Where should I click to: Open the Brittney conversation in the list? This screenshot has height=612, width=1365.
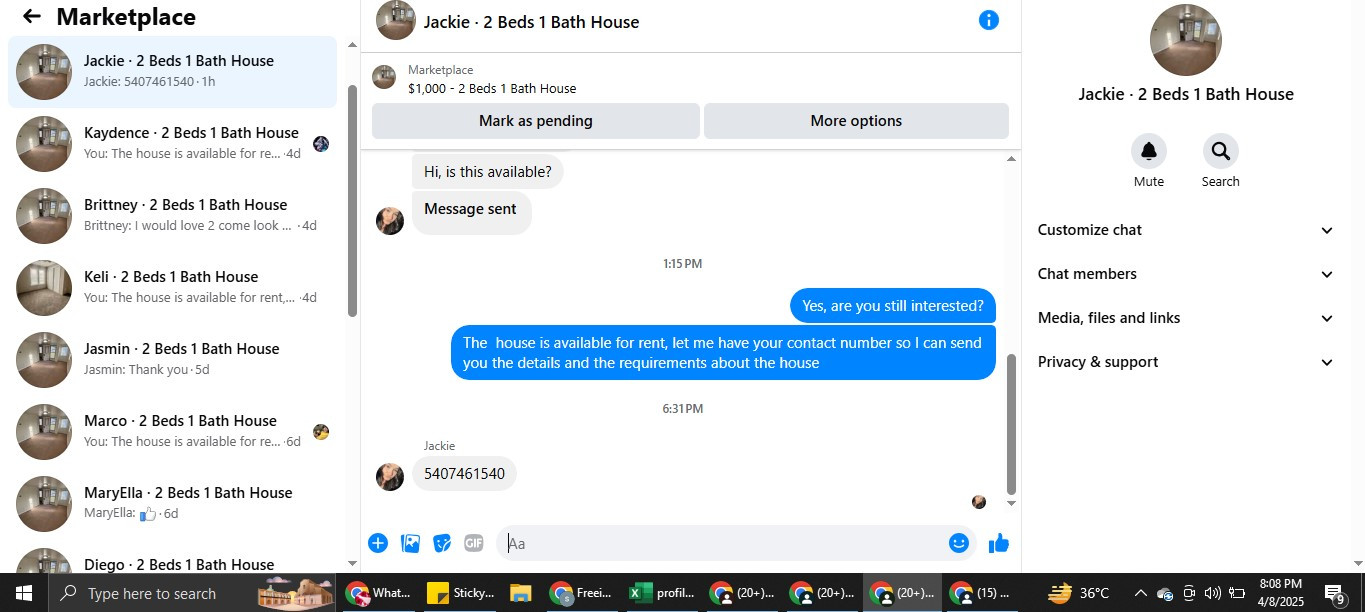[x=173, y=216]
